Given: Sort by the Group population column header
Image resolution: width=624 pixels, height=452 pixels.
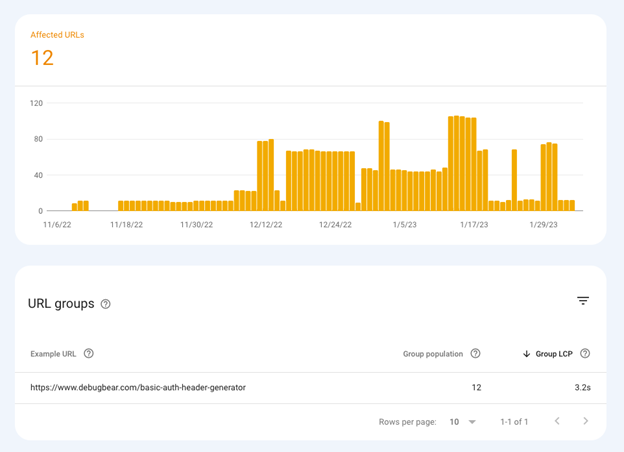Looking at the screenshot, I should 433,354.
